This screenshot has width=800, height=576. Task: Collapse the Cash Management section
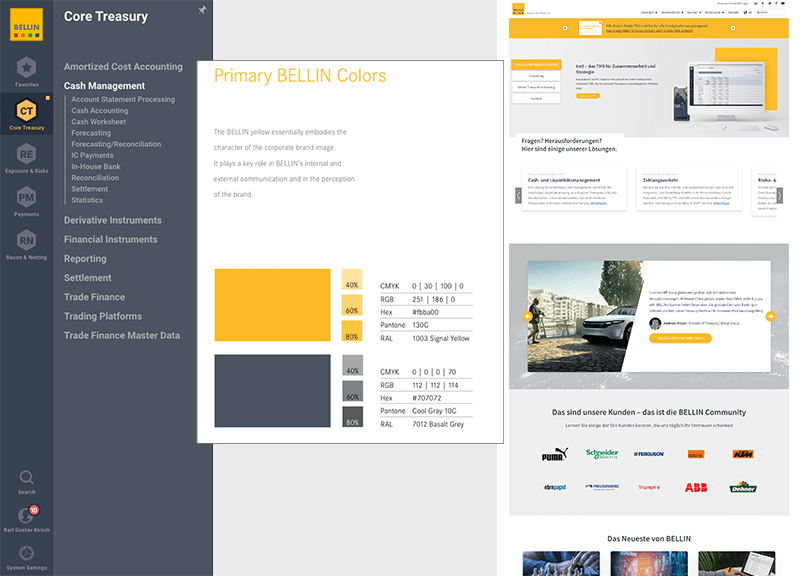pos(104,86)
